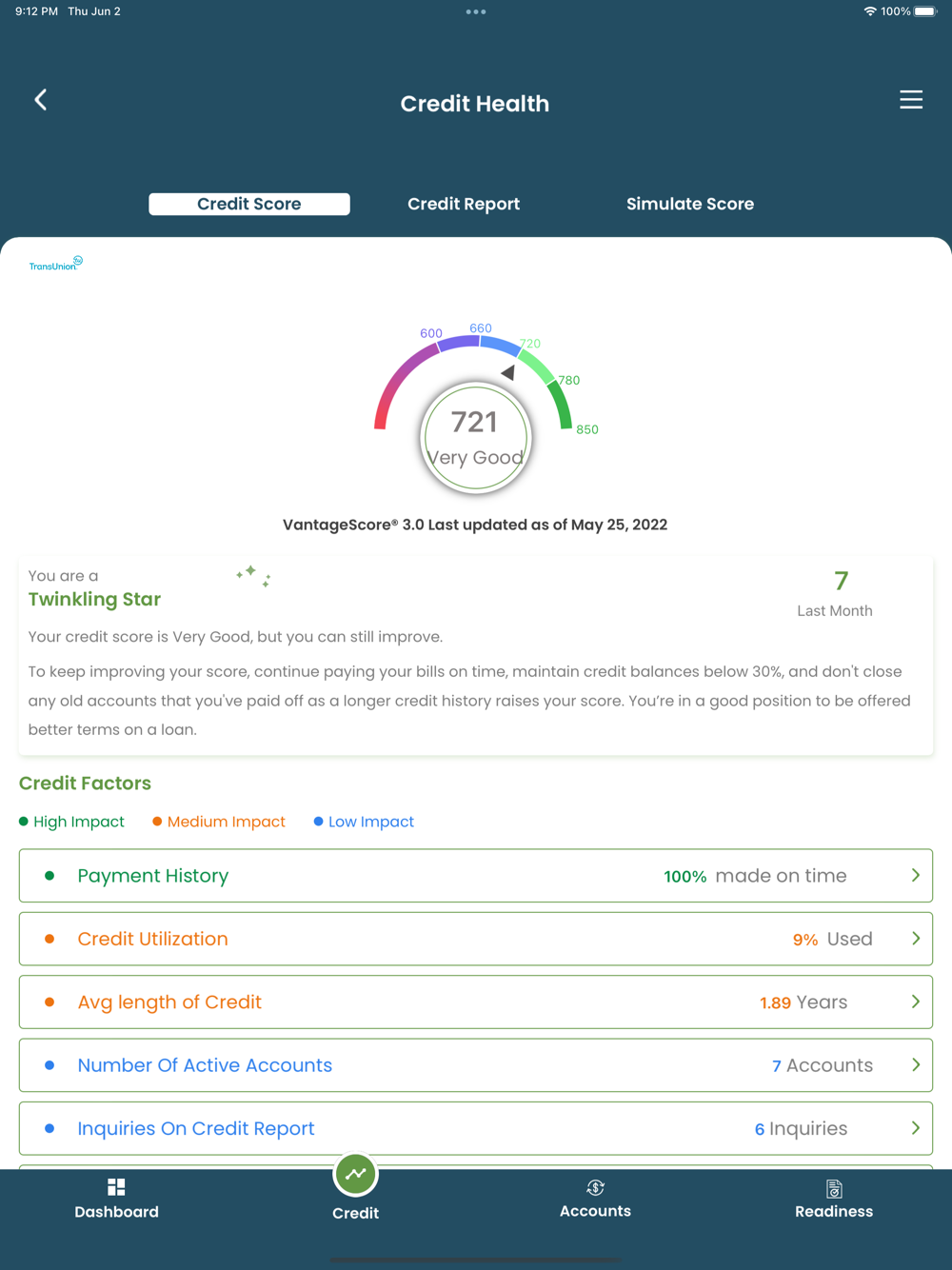Image resolution: width=952 pixels, height=1270 pixels.
Task: Open the Readiness document icon
Action: [834, 1188]
